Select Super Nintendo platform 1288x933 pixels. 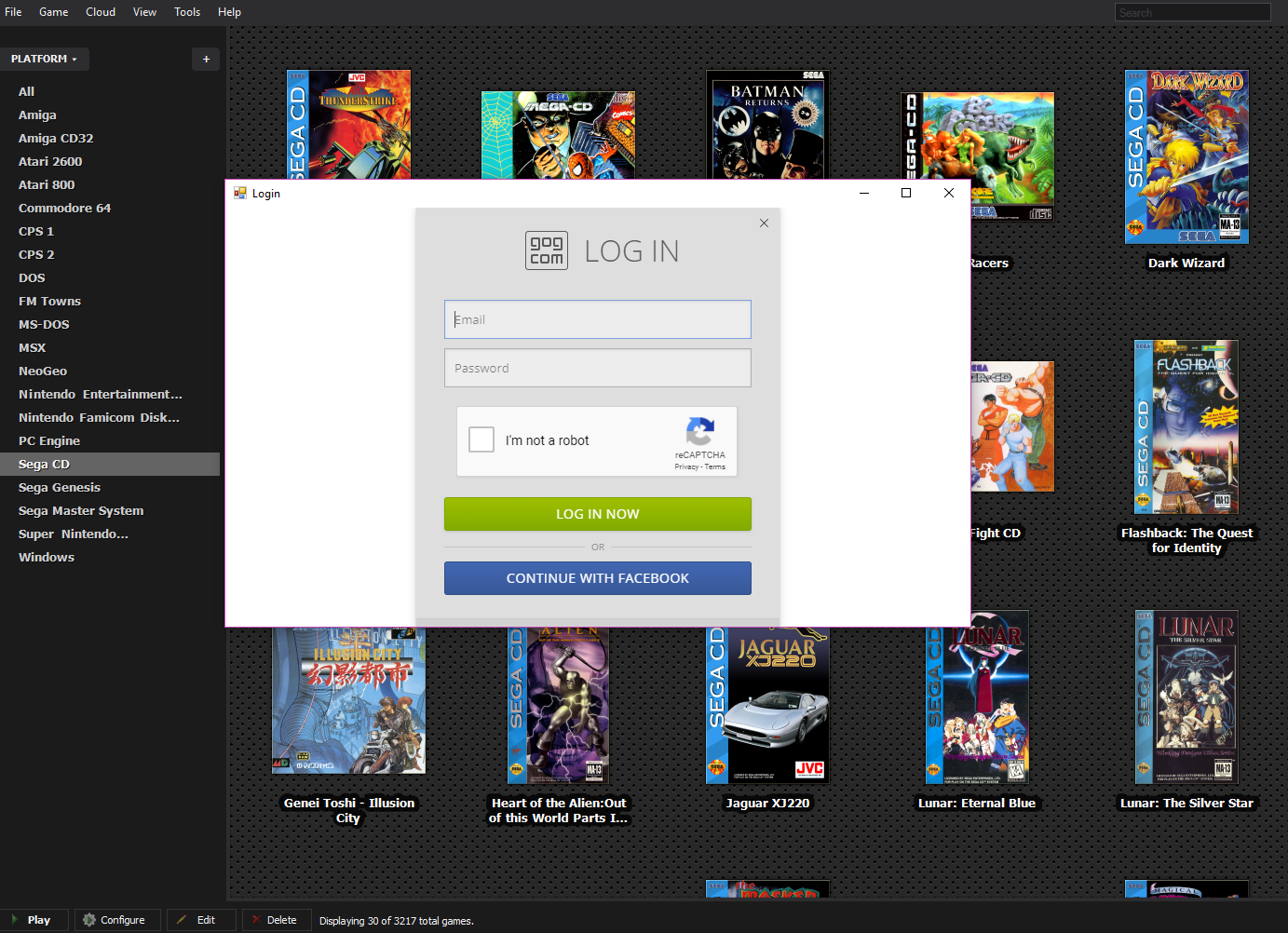pyautogui.click(x=110, y=534)
